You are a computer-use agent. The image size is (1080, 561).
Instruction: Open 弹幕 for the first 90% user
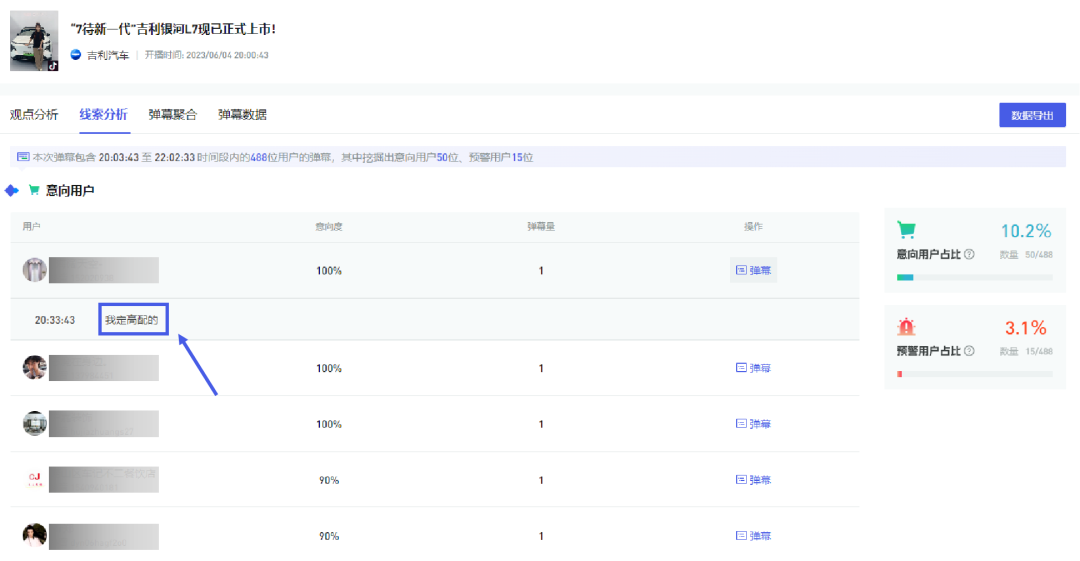click(753, 480)
